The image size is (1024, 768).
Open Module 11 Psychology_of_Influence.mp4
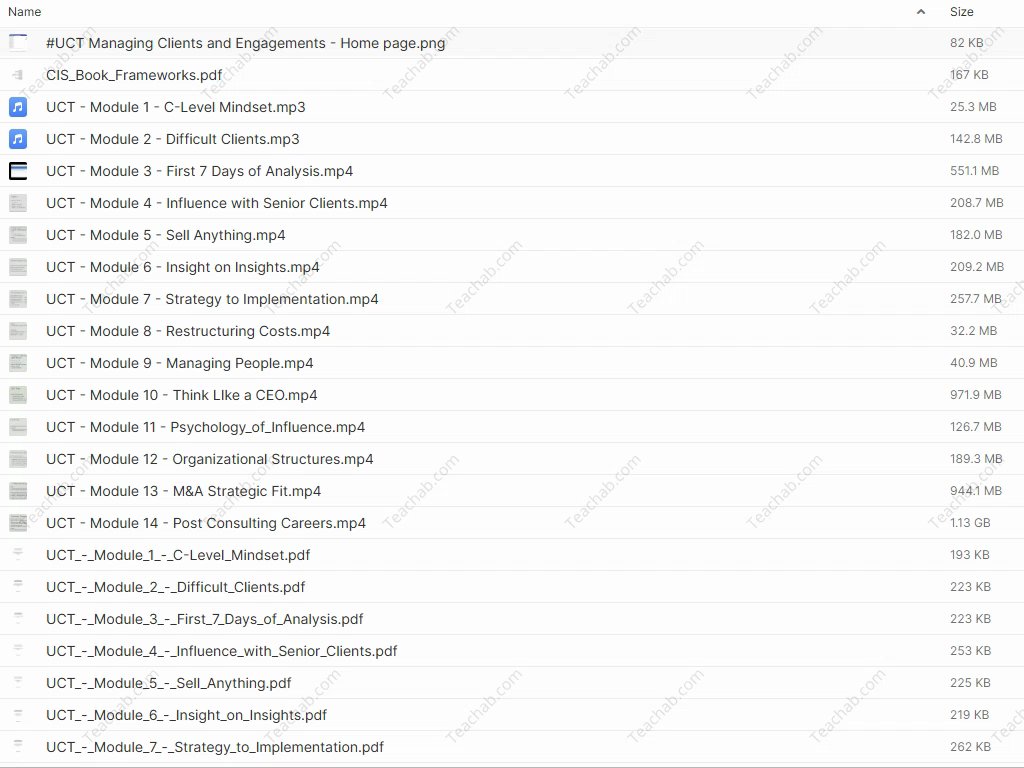point(206,427)
